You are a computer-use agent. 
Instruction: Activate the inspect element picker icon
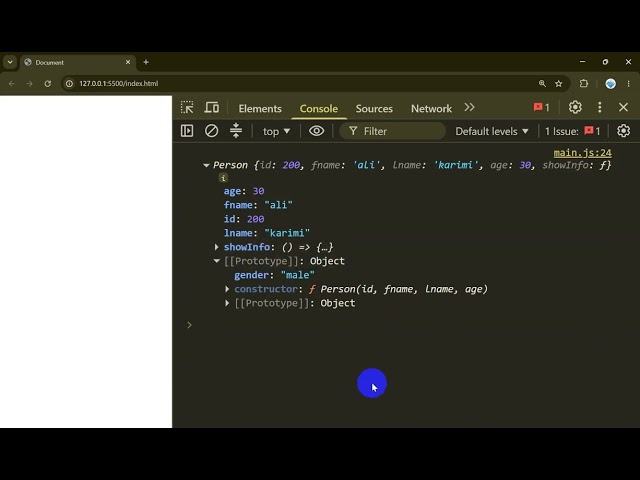[187, 108]
